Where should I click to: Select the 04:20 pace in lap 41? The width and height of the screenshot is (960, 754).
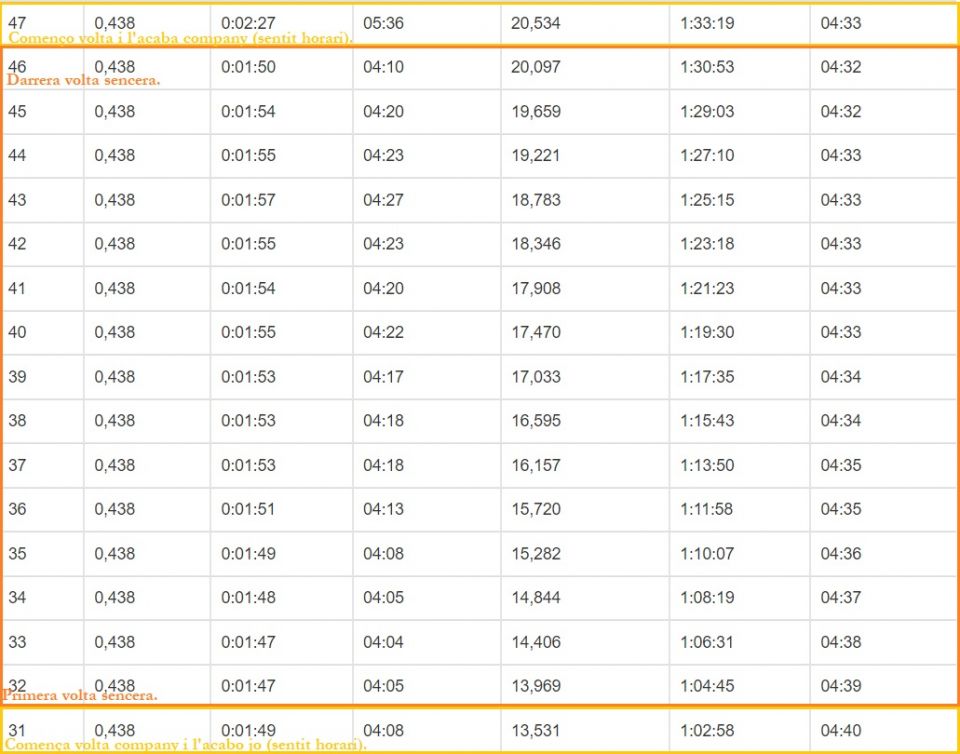coord(383,288)
